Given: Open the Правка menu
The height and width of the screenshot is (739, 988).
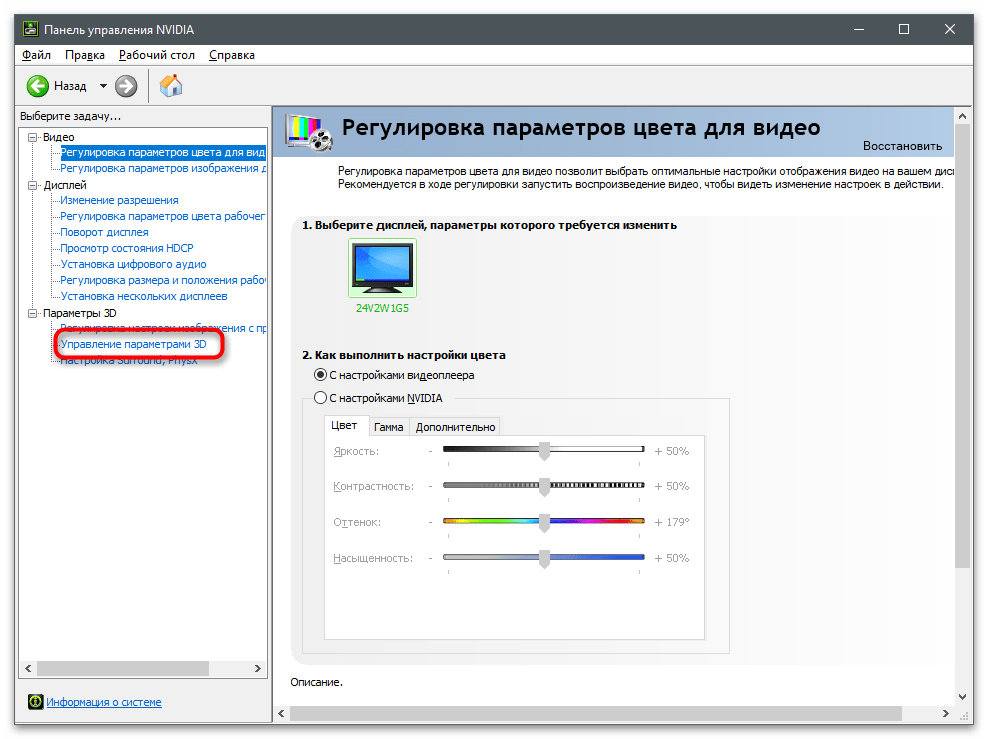Looking at the screenshot, I should coord(85,55).
